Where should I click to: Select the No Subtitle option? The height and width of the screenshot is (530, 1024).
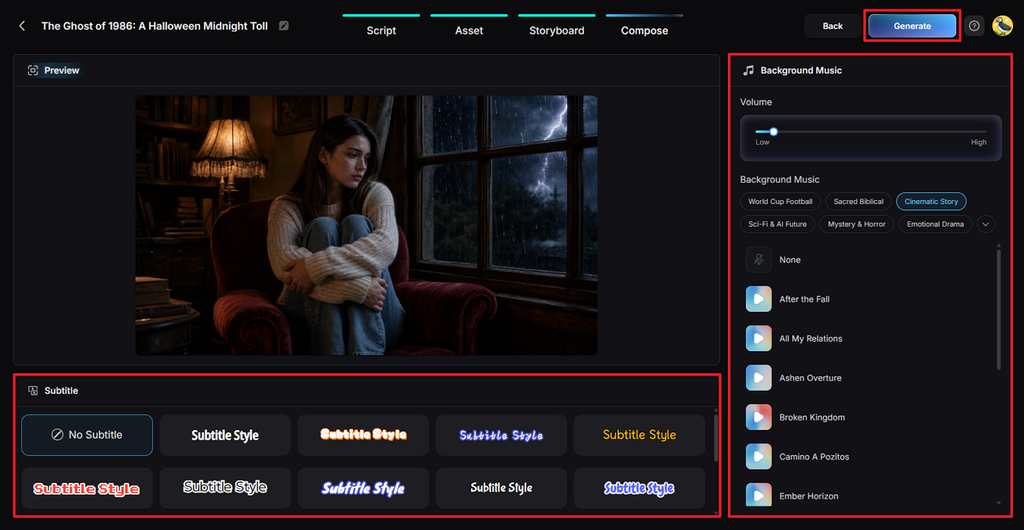87,435
